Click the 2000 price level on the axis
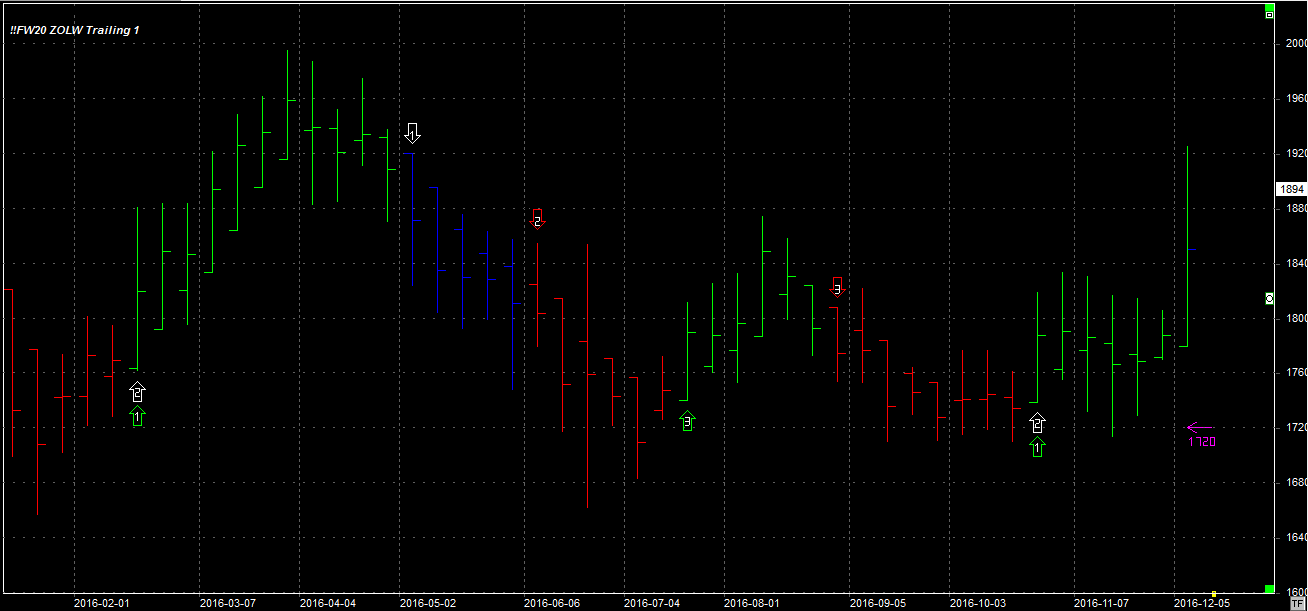 [x=1295, y=44]
